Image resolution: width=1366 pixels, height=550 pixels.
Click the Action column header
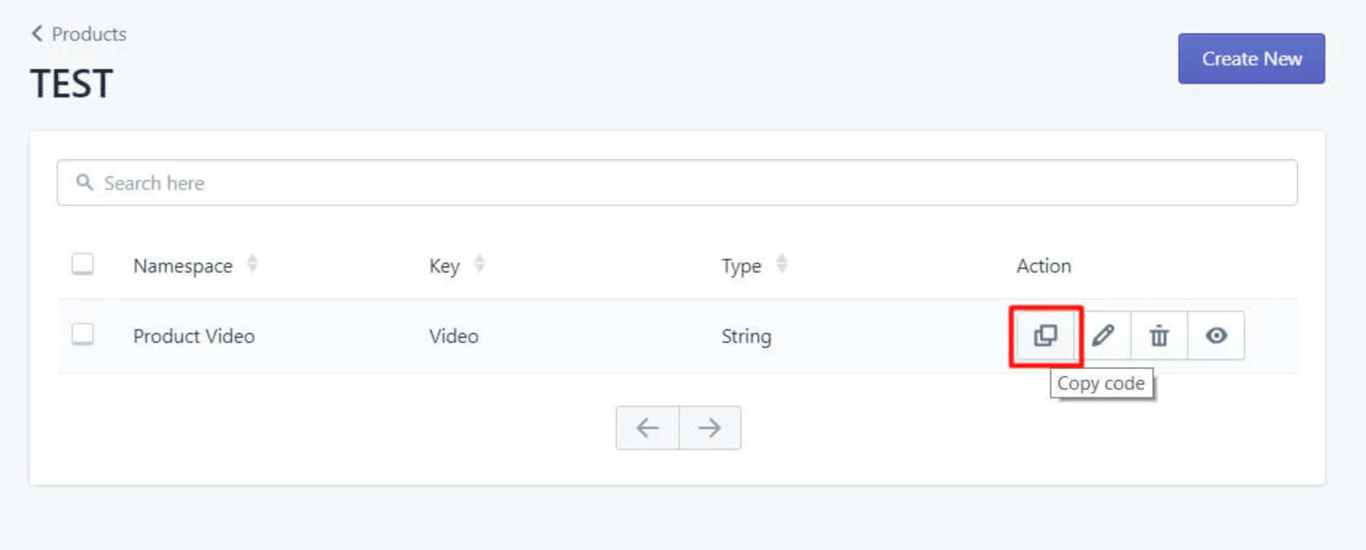pyautogui.click(x=1043, y=266)
